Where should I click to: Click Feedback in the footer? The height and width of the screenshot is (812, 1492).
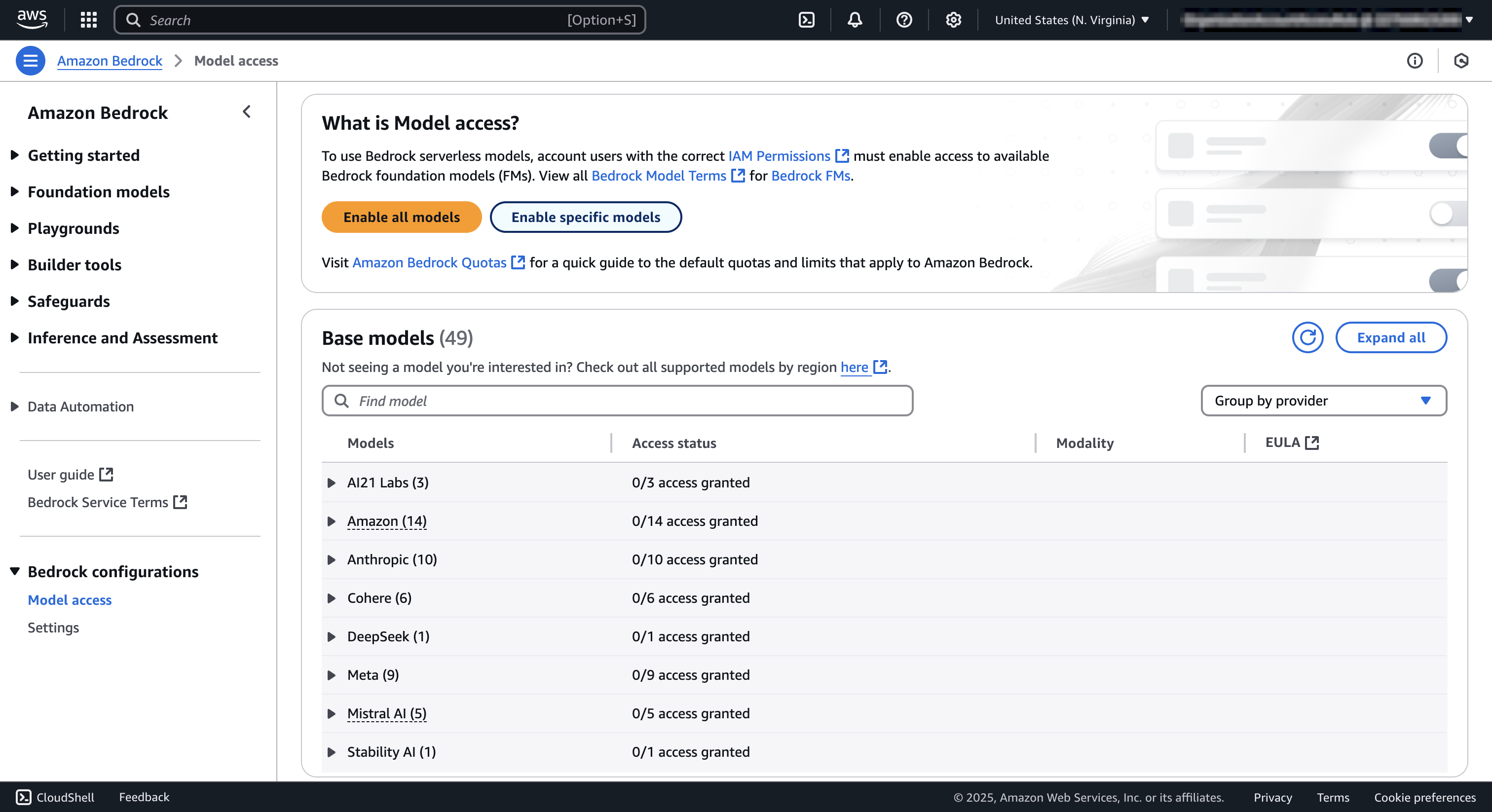tap(144, 797)
